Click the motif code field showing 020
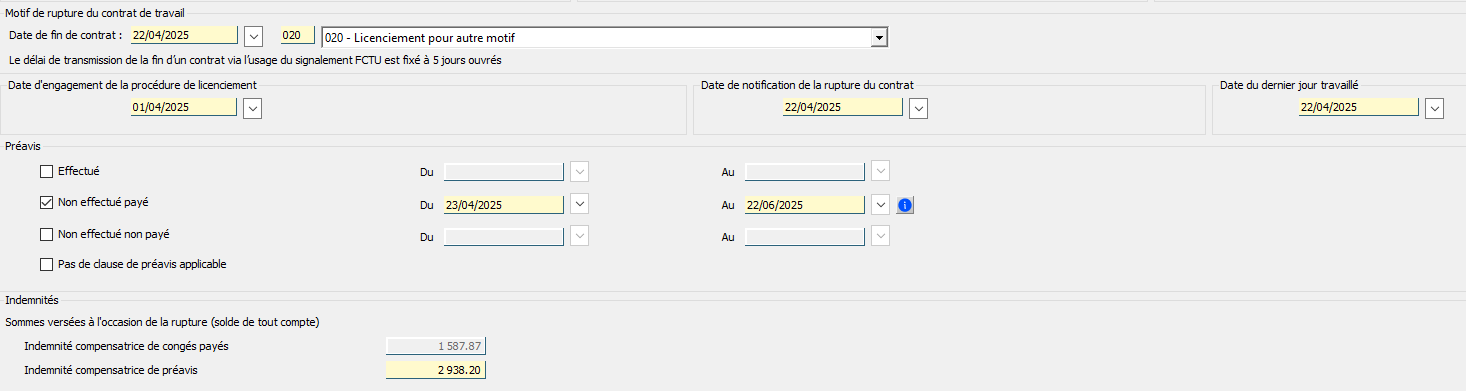This screenshot has width=1466, height=391. (298, 36)
